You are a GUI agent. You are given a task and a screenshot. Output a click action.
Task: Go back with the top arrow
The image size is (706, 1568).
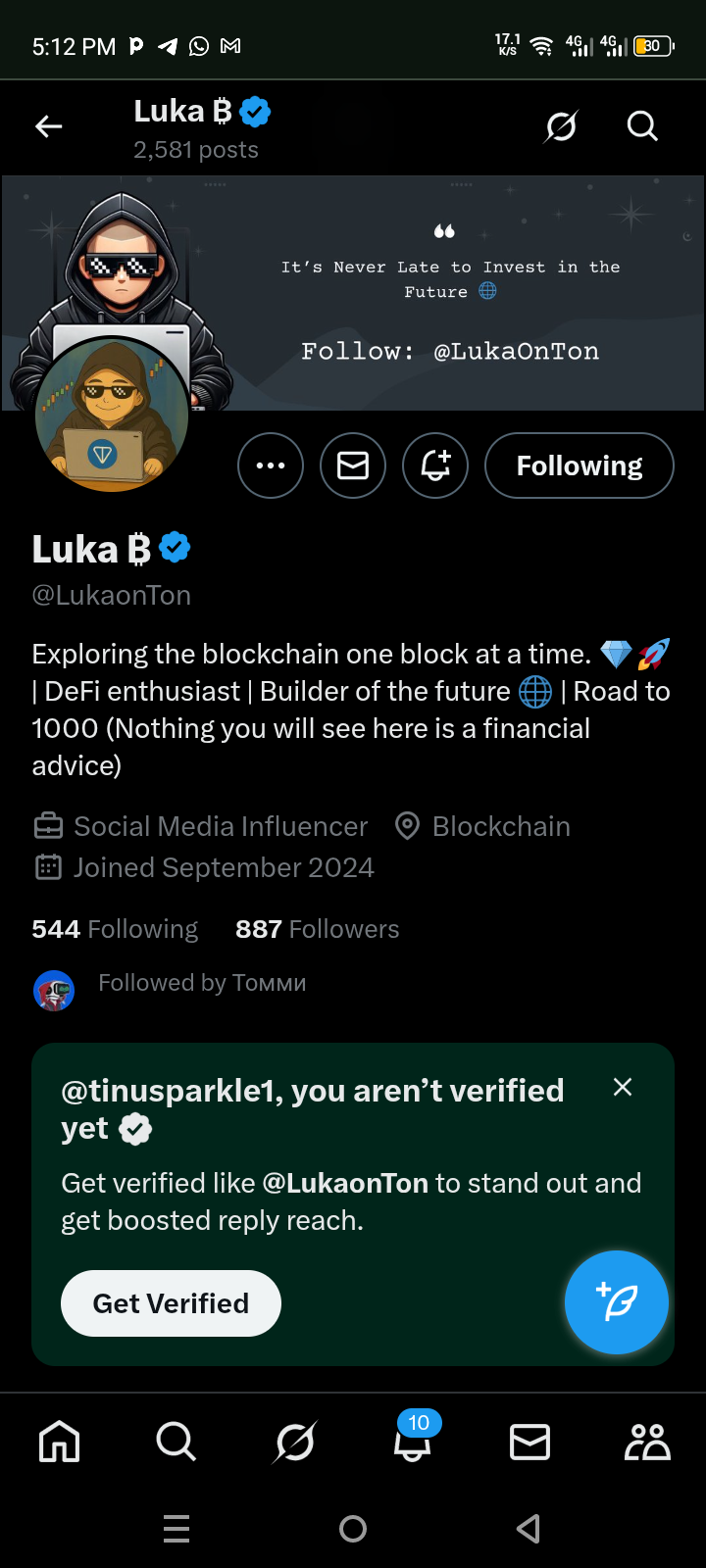coord(49,126)
